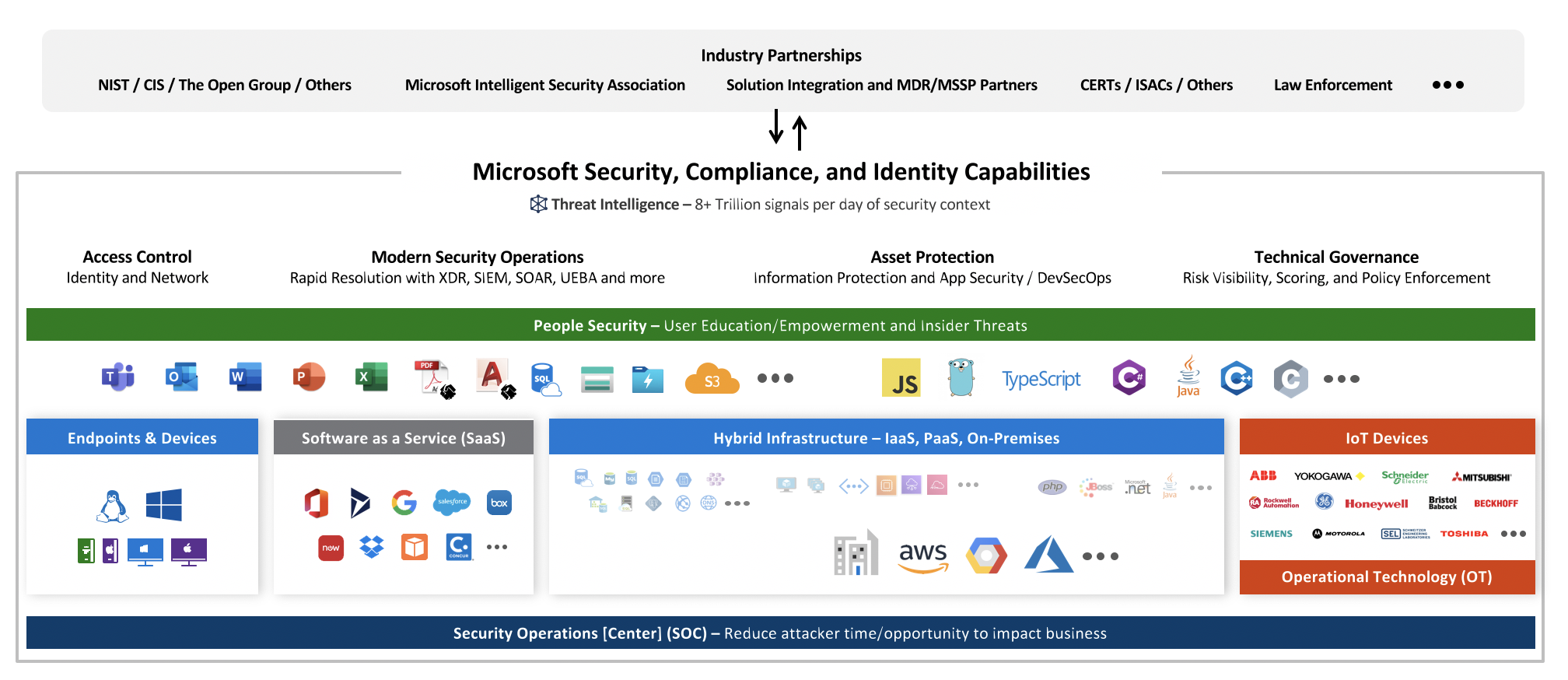Click 'Law Enforcement' text
1568x680 pixels.
click(x=1333, y=85)
